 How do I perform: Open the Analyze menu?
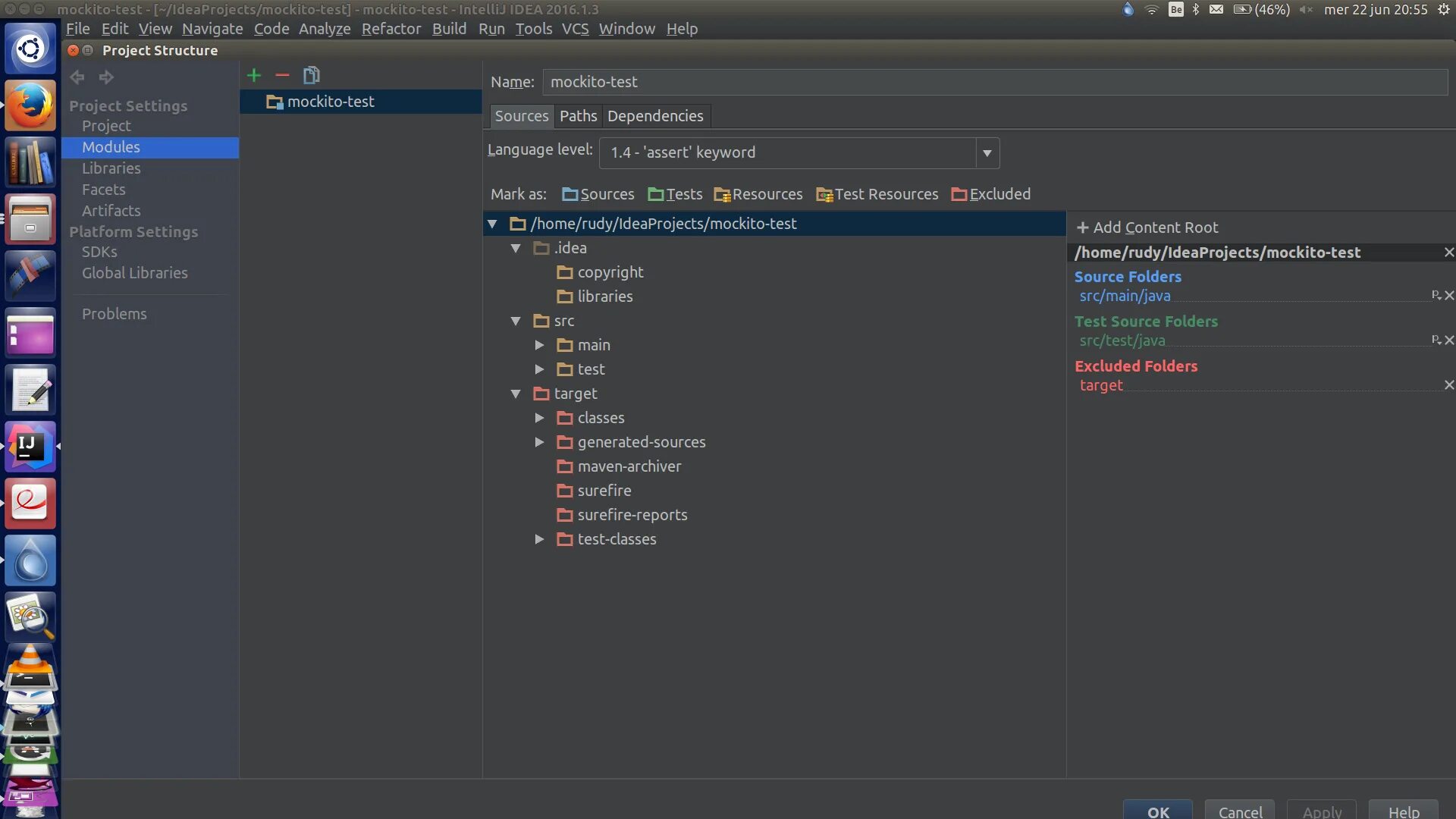[325, 29]
